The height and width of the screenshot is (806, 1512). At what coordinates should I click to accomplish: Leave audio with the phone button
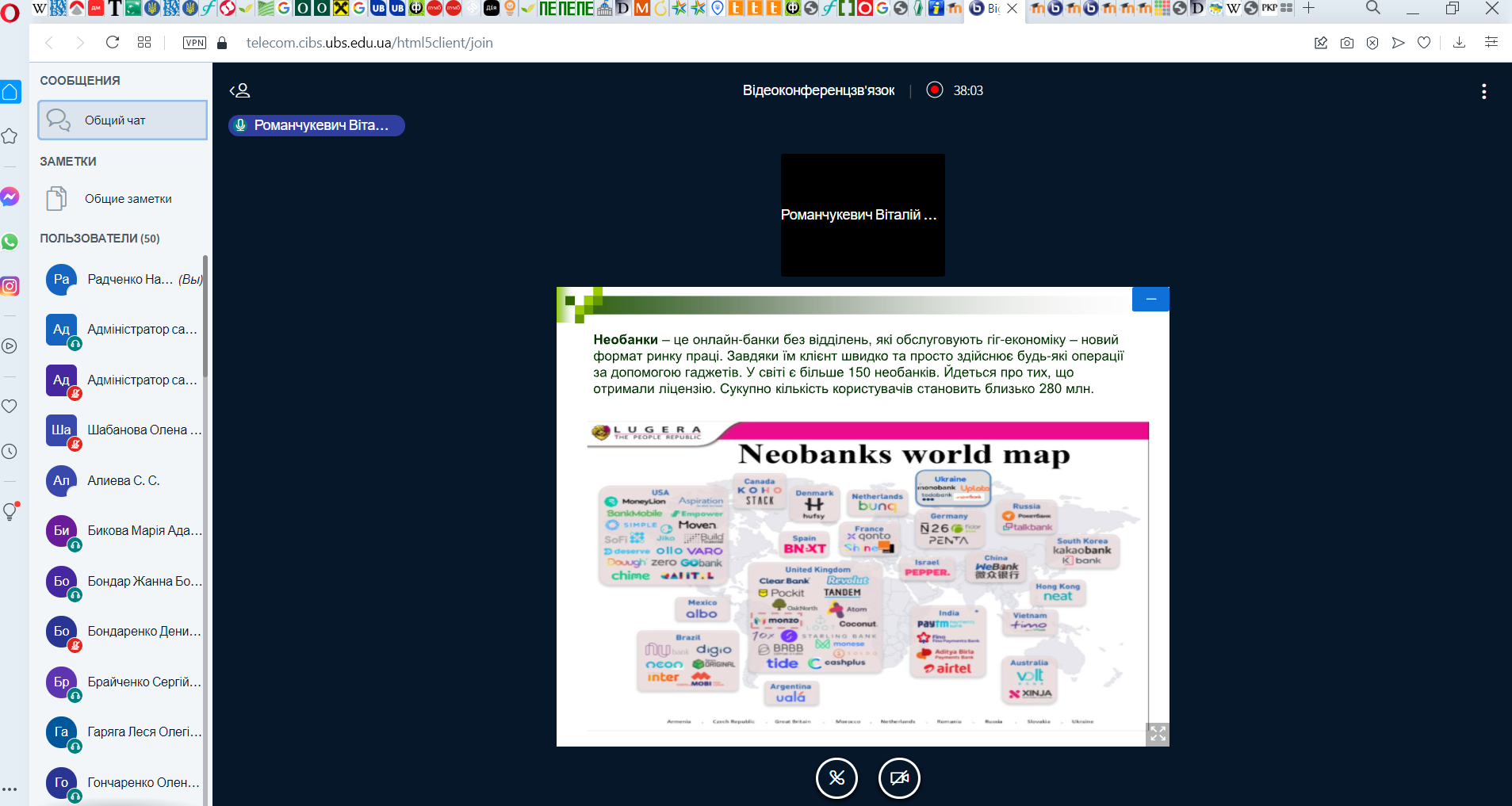coord(836,778)
